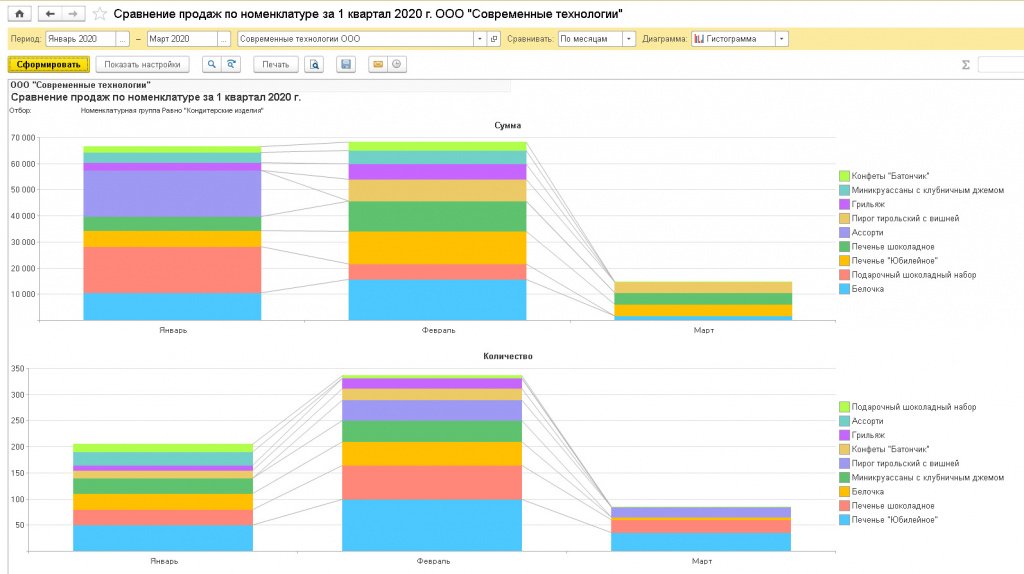Viewport: 1024px width, 574px height.
Task: Expand the Диаграмма Гистограмма dropdown
Action: point(781,39)
